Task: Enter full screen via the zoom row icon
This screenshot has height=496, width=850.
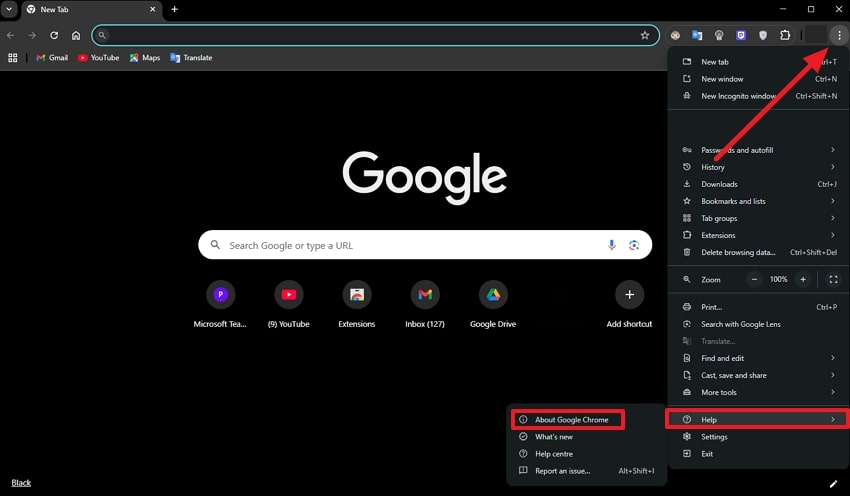Action: [833, 279]
